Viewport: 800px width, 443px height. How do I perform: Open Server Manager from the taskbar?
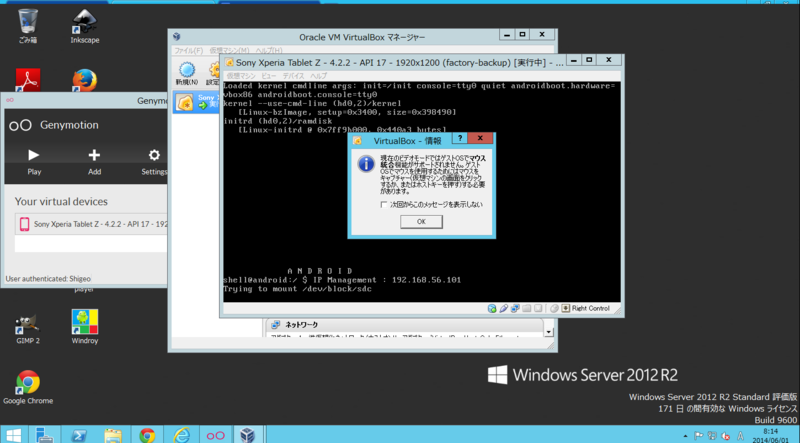[44, 435]
